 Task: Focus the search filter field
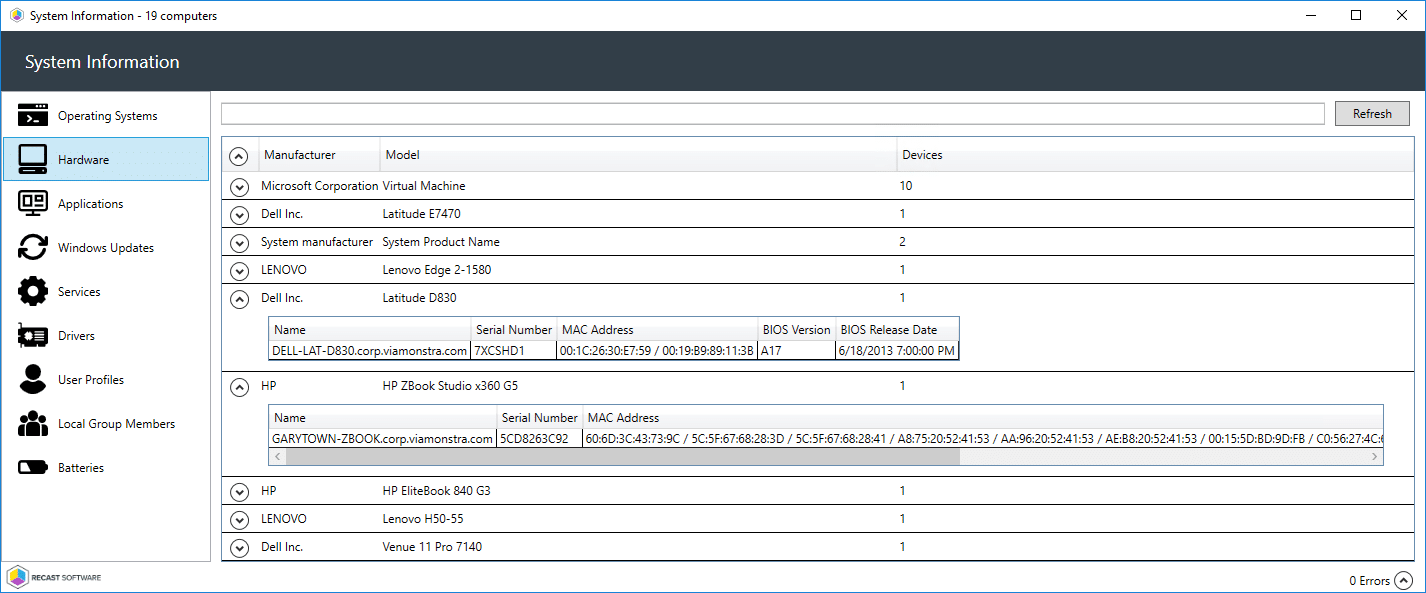pyautogui.click(x=773, y=113)
